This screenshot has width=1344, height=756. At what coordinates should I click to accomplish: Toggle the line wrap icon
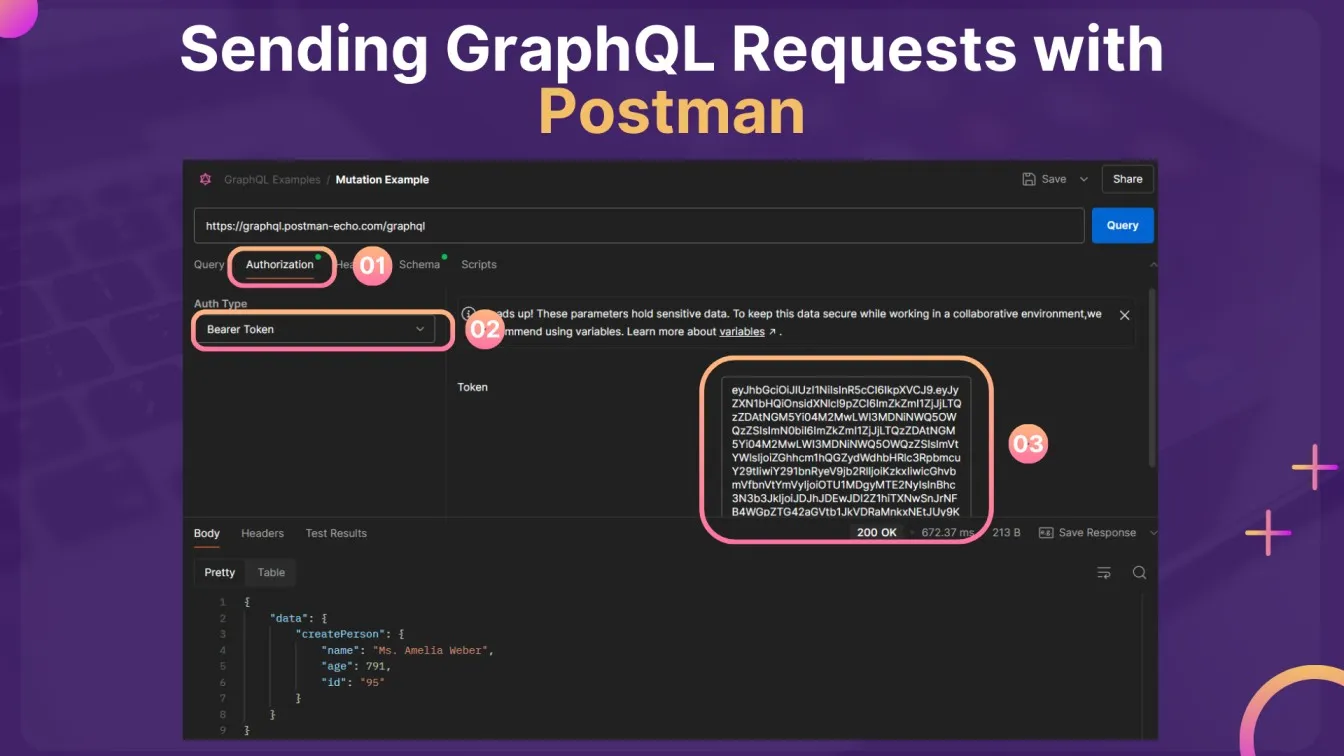pyautogui.click(x=1104, y=573)
